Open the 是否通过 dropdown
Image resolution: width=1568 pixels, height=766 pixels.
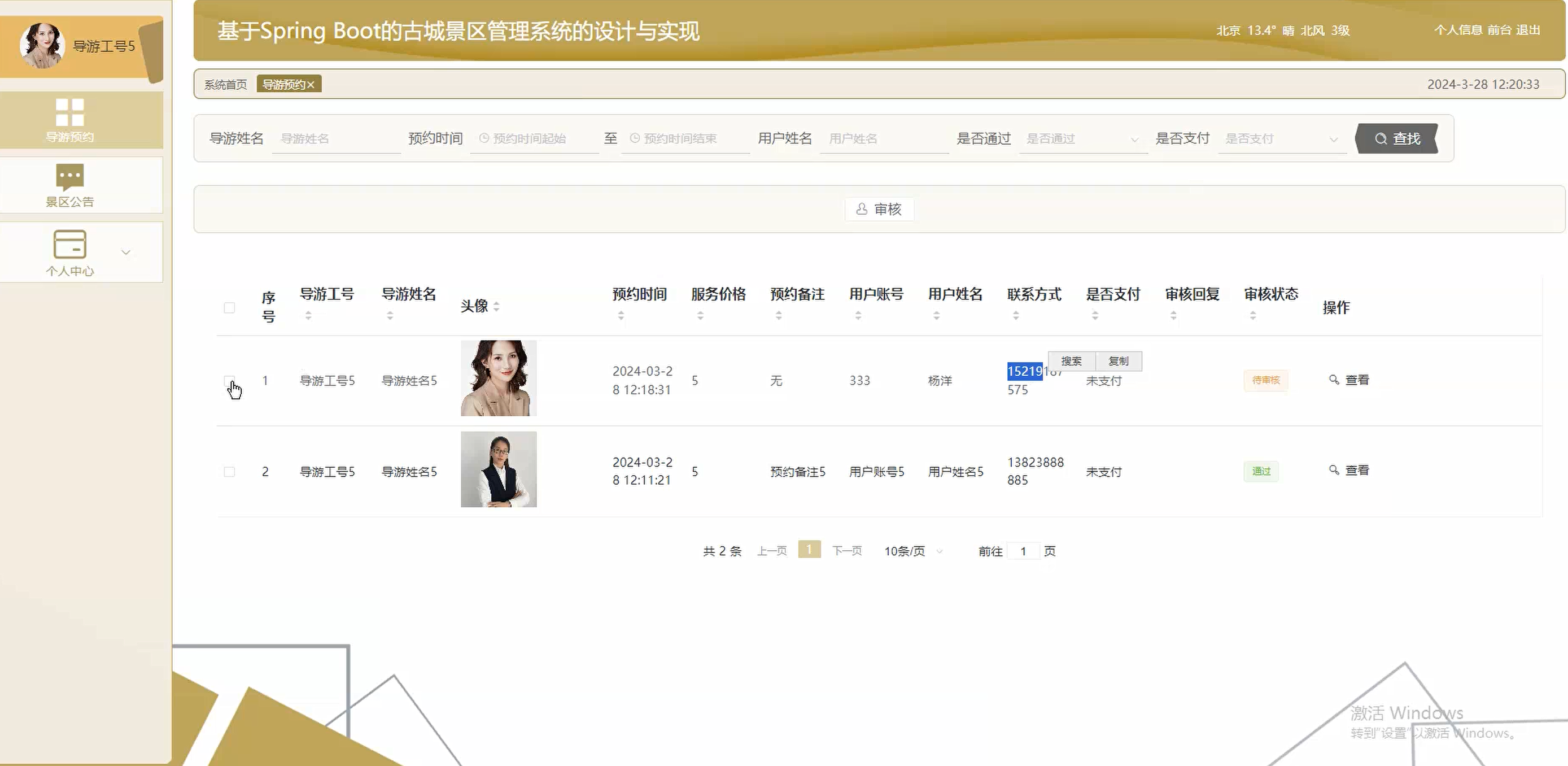pyautogui.click(x=1084, y=139)
